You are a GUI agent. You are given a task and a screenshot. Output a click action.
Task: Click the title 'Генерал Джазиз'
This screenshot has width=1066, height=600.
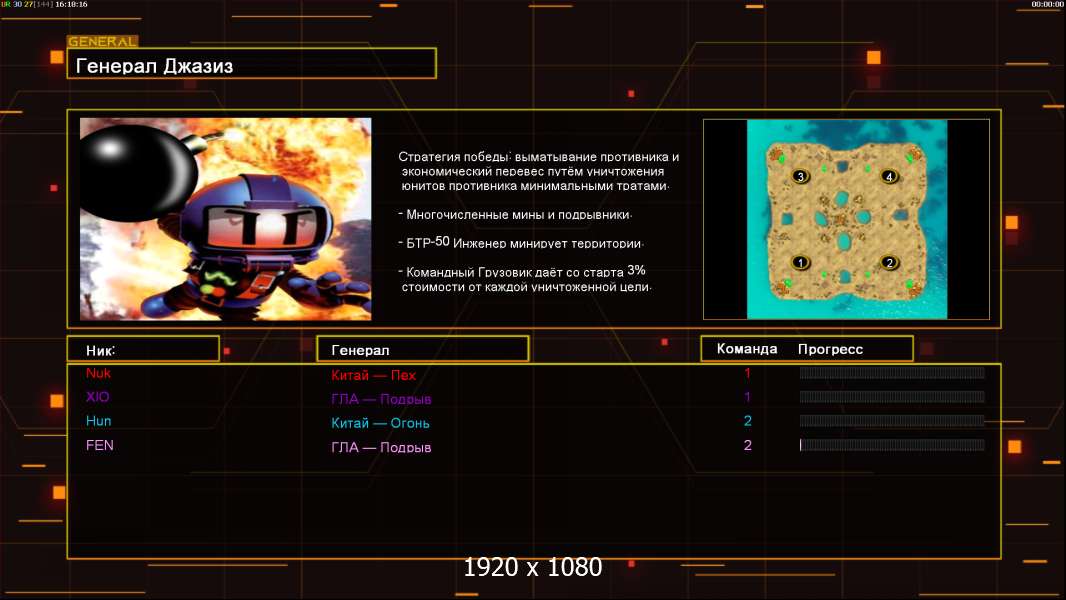[154, 66]
